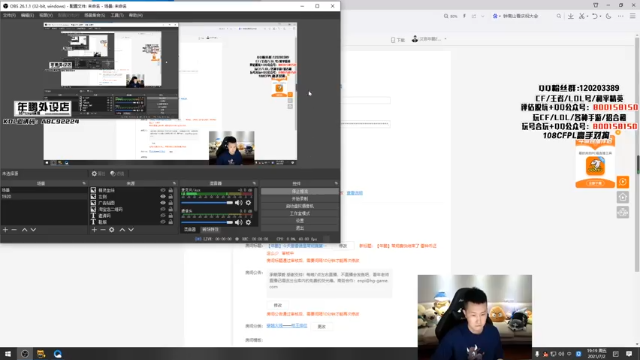The image size is (640, 360).
Task: Click 停止推流 stop streaming button
Action: pyautogui.click(x=300, y=191)
